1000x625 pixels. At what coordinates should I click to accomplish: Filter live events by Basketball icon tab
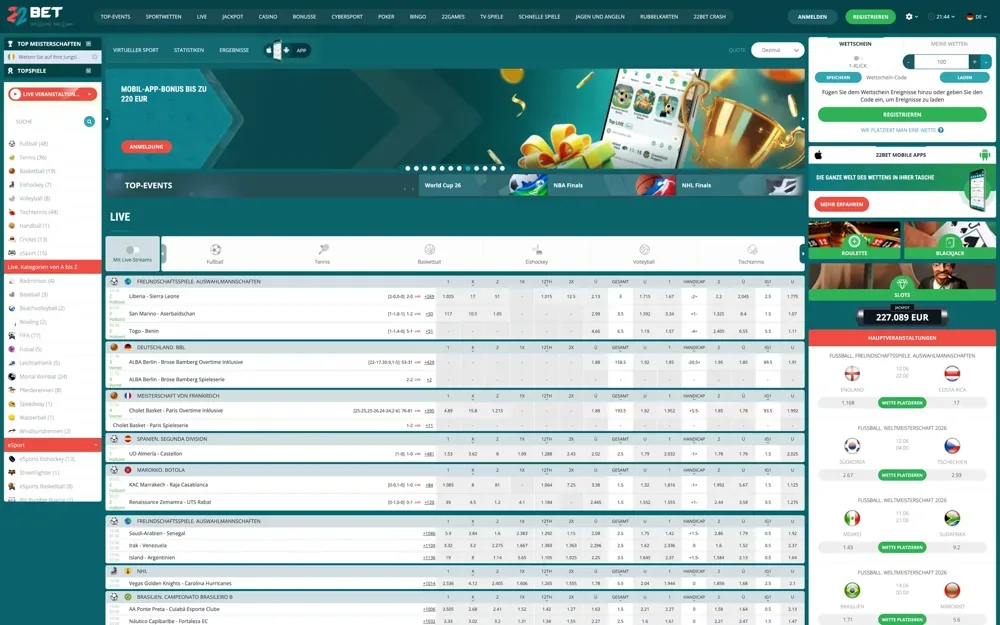(x=429, y=253)
